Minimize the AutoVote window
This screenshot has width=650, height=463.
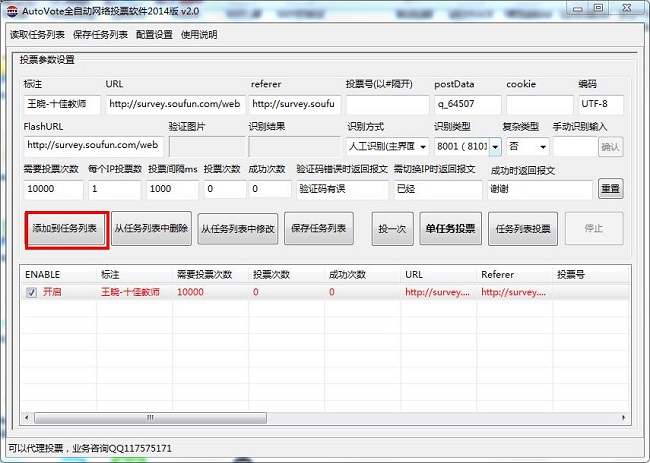[x=577, y=8]
